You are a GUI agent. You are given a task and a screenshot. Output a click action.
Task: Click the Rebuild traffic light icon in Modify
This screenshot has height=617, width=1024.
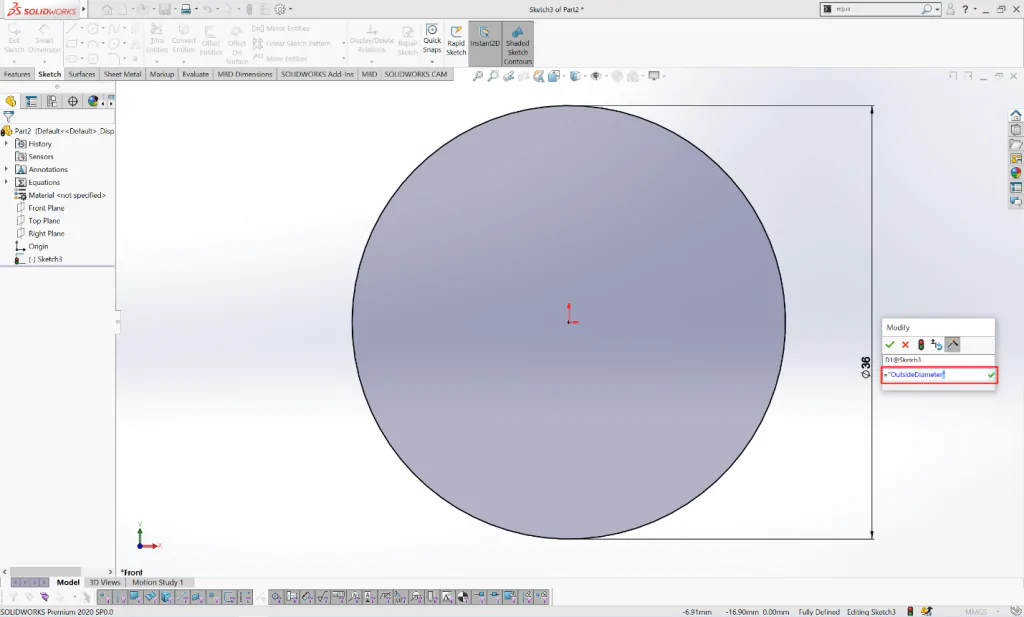point(921,344)
